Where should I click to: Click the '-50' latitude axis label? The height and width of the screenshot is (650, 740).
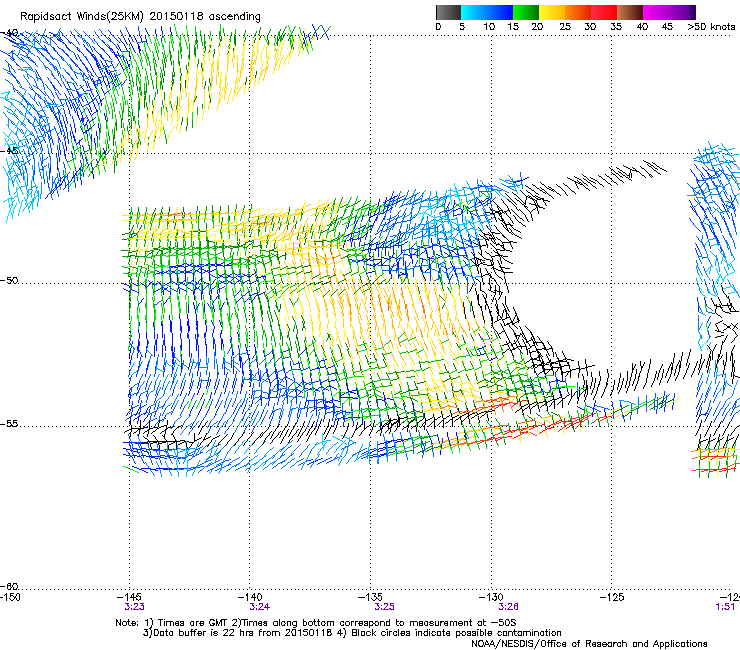point(9,280)
